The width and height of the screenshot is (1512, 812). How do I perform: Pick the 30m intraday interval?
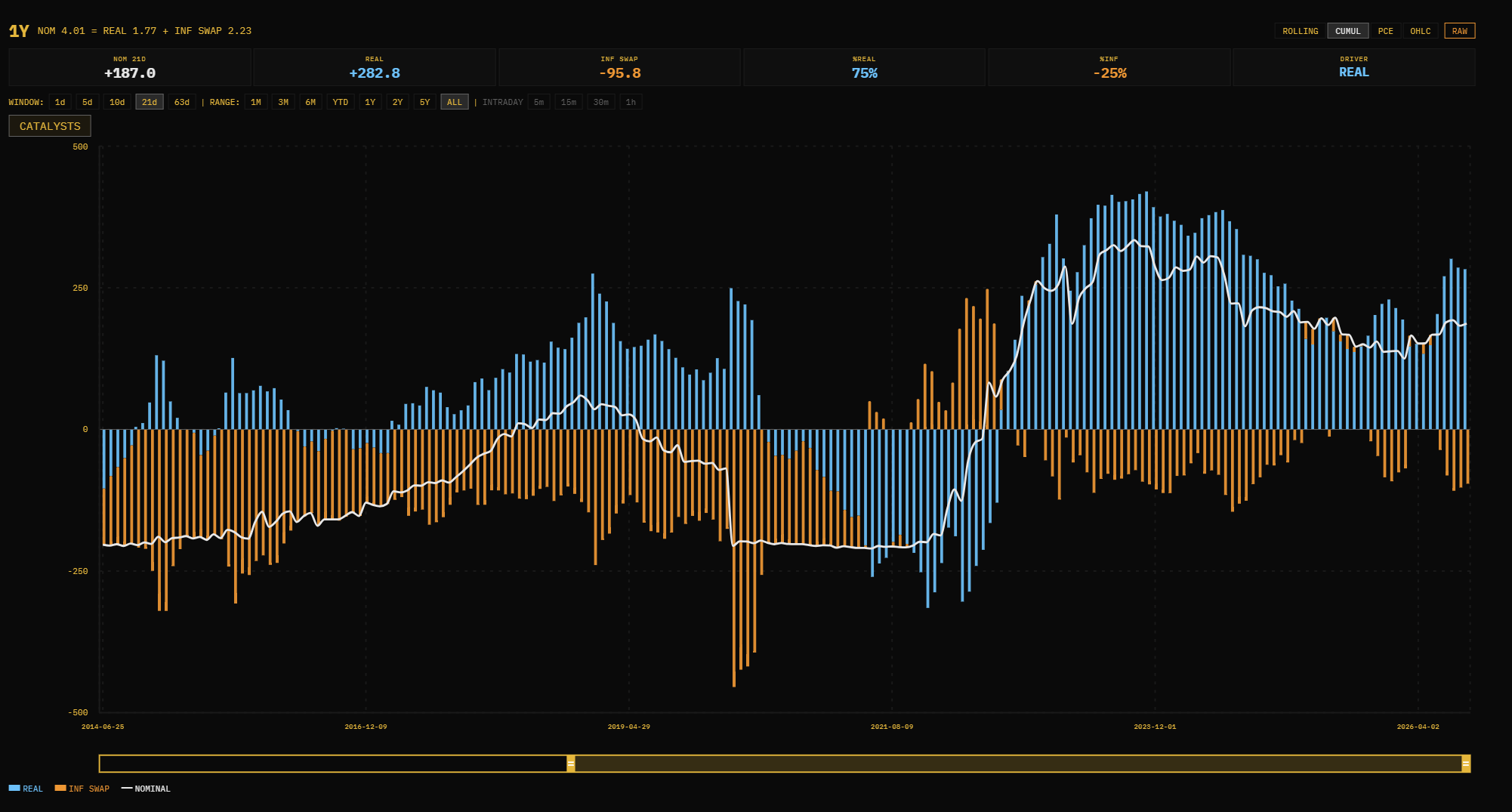[601, 102]
